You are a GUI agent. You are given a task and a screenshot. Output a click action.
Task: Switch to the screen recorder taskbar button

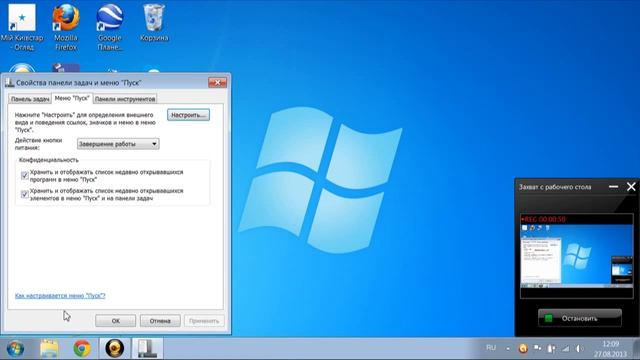pos(115,349)
